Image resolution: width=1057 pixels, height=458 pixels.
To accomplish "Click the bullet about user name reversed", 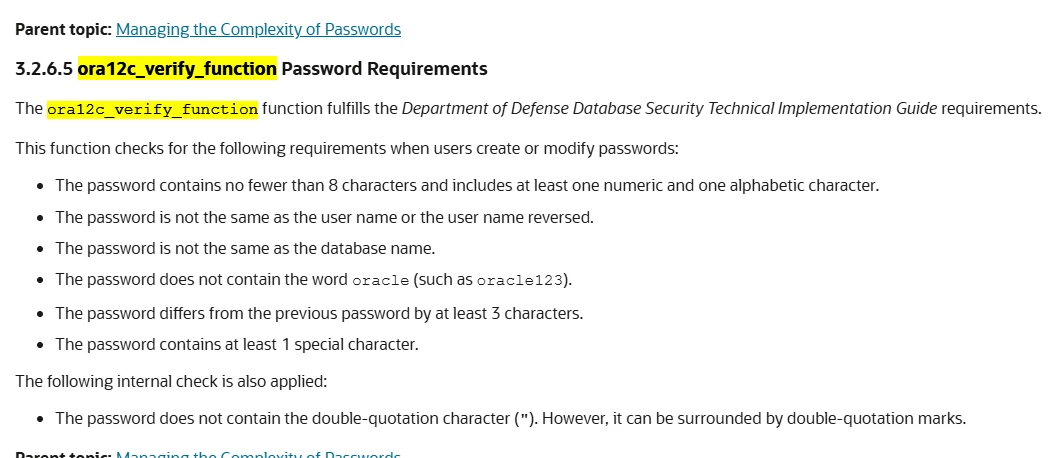I will click(x=324, y=217).
